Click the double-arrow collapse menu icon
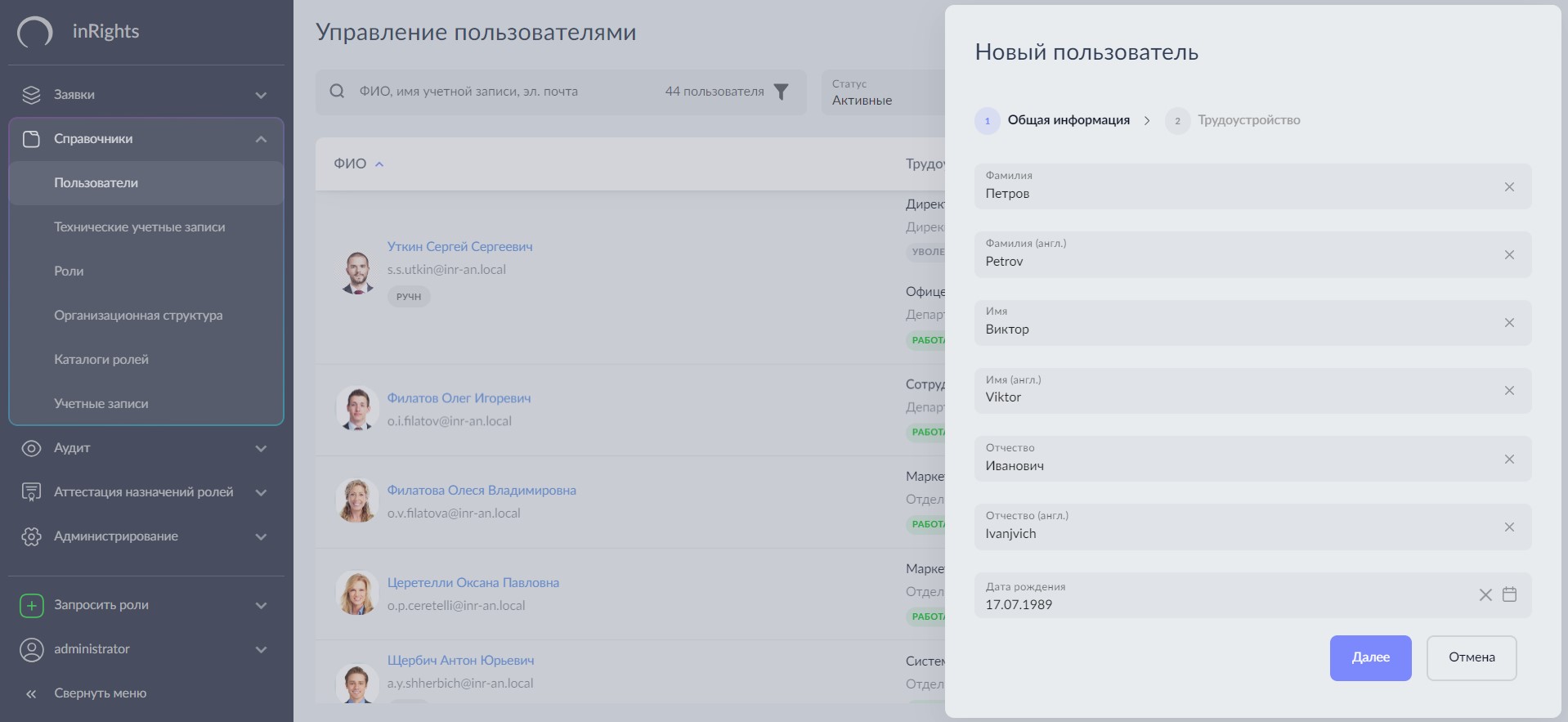Viewport: 1568px width, 722px height. (31, 694)
